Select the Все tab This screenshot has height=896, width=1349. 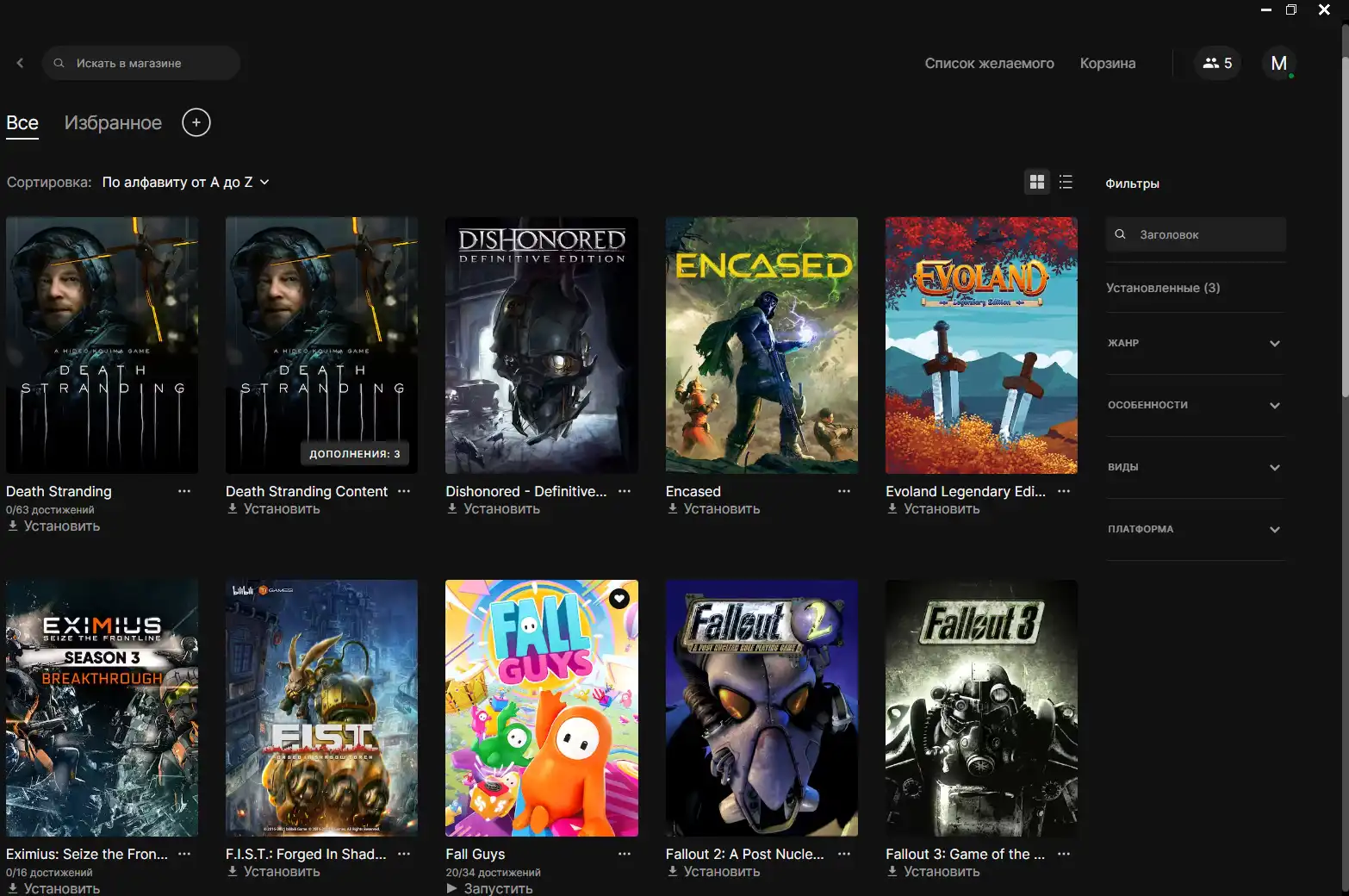(22, 122)
